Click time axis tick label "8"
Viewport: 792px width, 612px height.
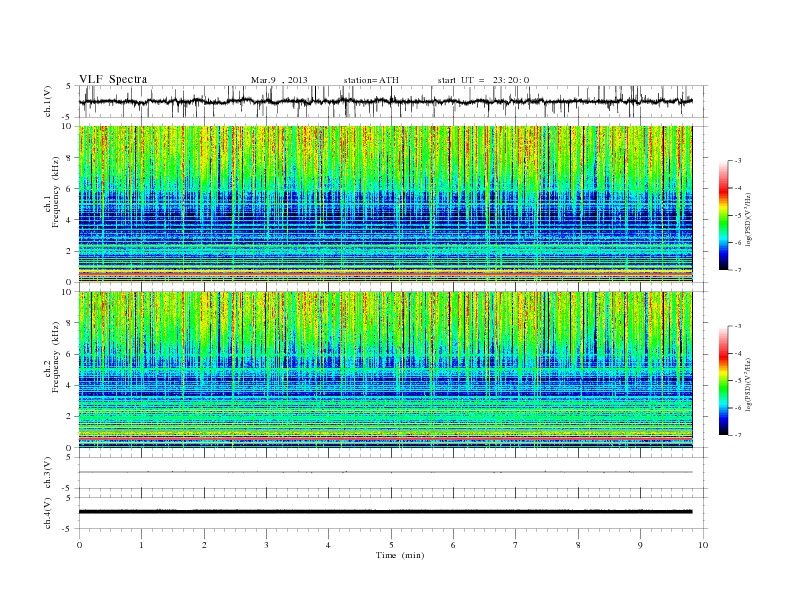(x=578, y=545)
